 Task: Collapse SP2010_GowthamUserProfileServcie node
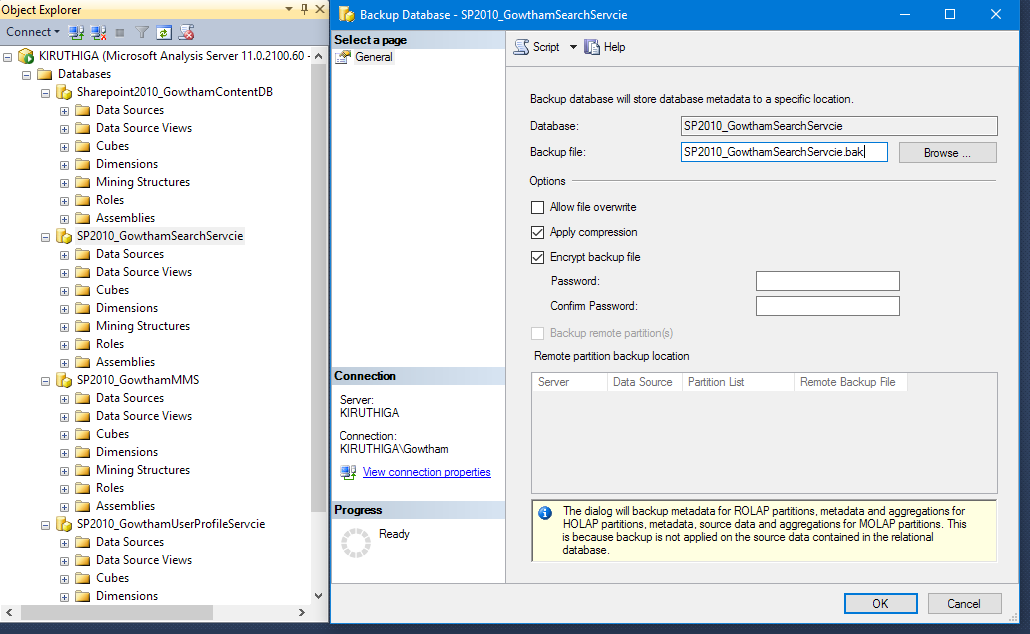[x=45, y=525]
